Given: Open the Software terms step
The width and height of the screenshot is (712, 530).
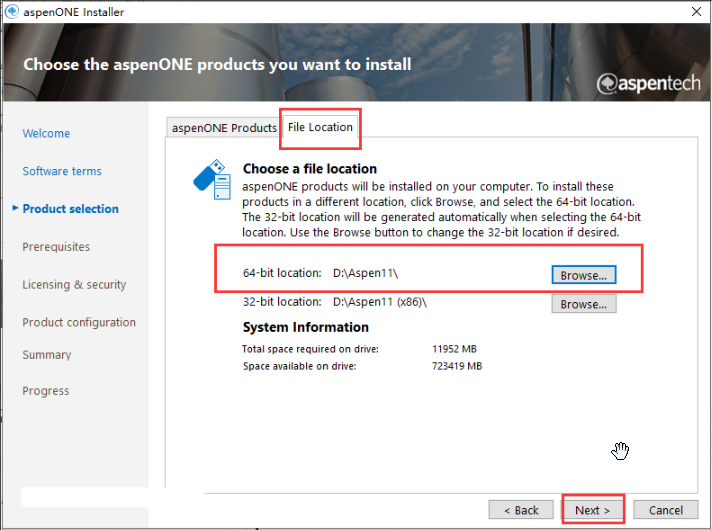Looking at the screenshot, I should [x=62, y=171].
